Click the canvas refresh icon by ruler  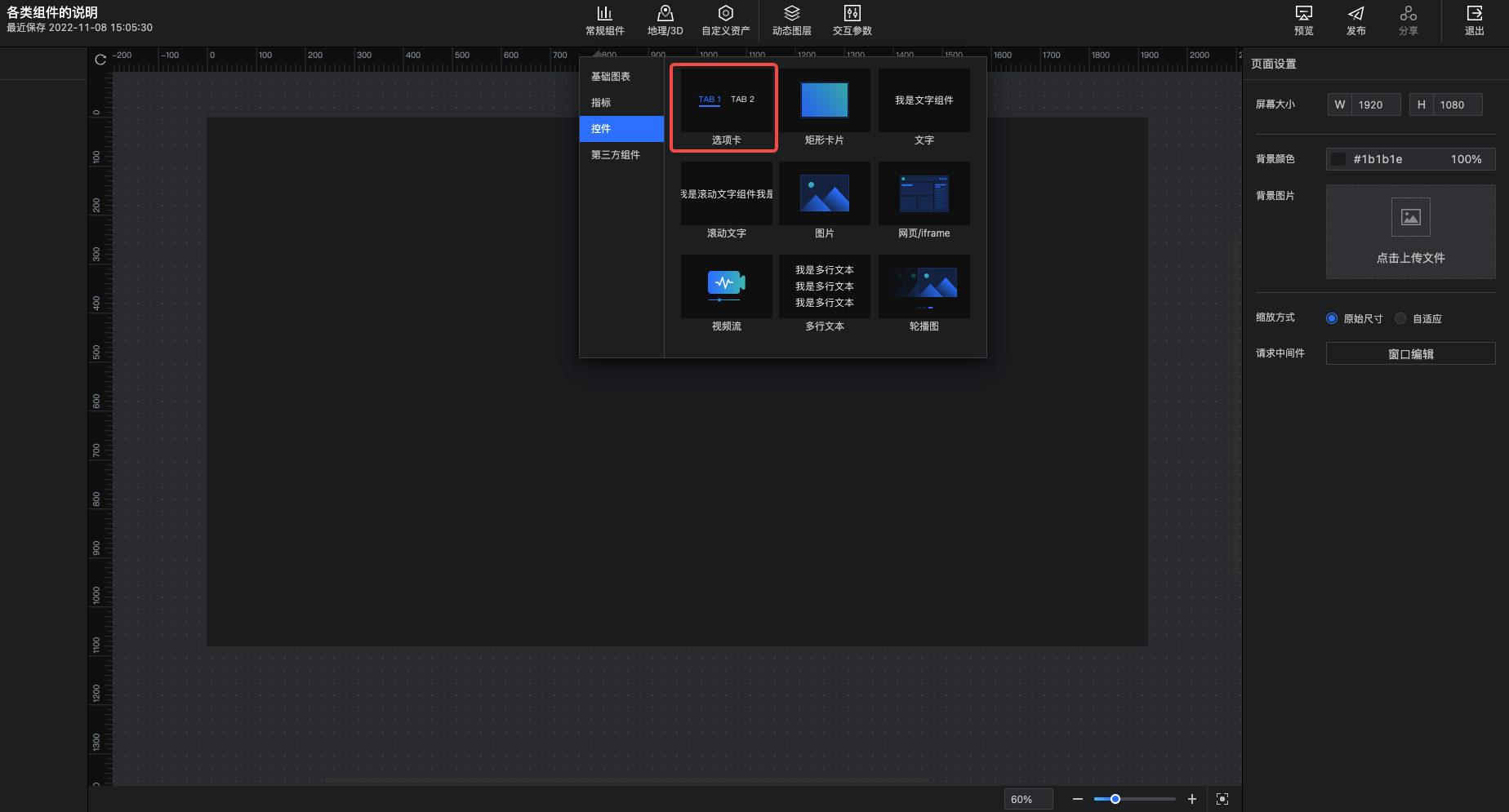(x=100, y=60)
